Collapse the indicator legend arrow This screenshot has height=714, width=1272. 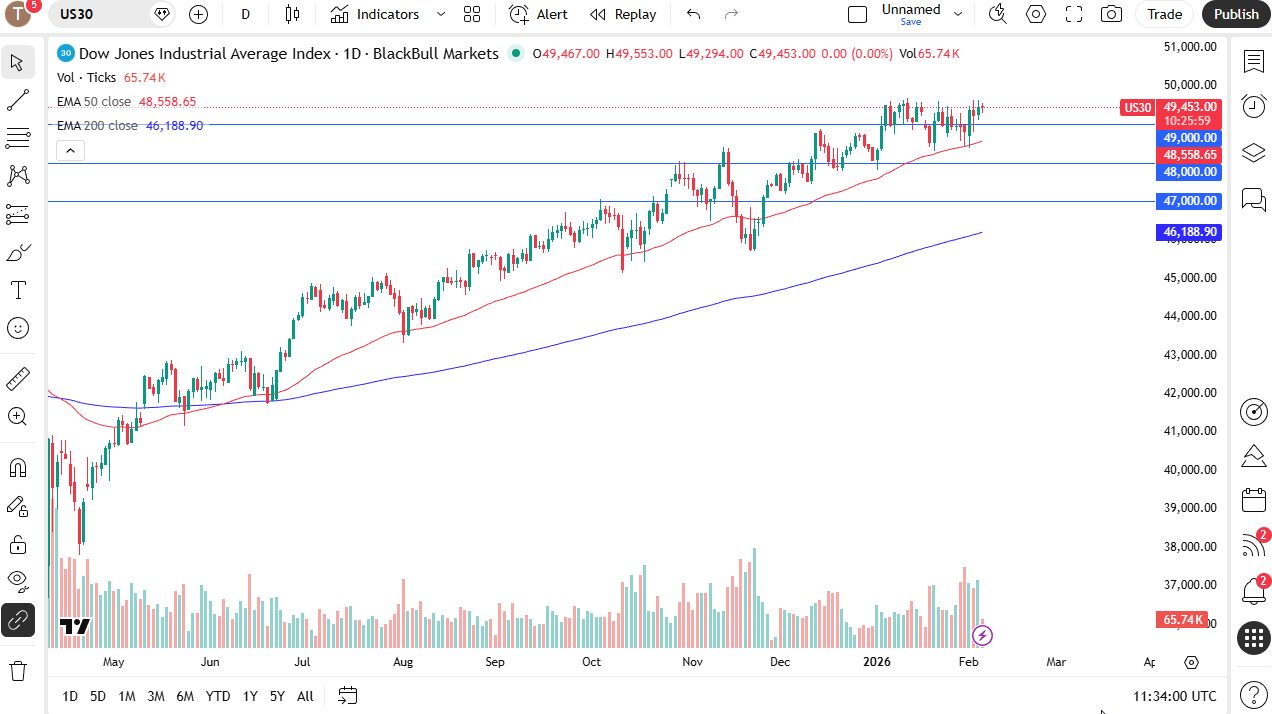click(70, 151)
